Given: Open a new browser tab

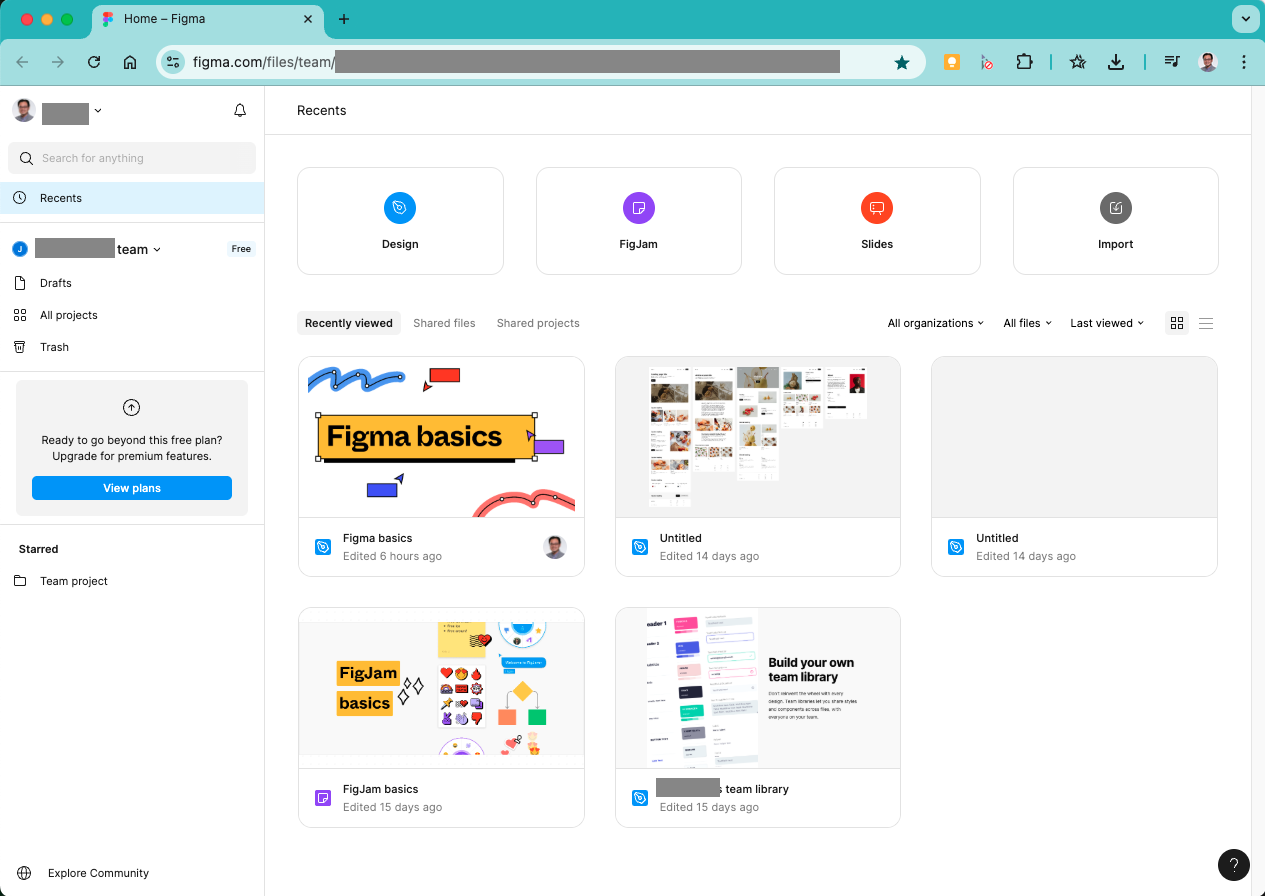Looking at the screenshot, I should pyautogui.click(x=344, y=19).
